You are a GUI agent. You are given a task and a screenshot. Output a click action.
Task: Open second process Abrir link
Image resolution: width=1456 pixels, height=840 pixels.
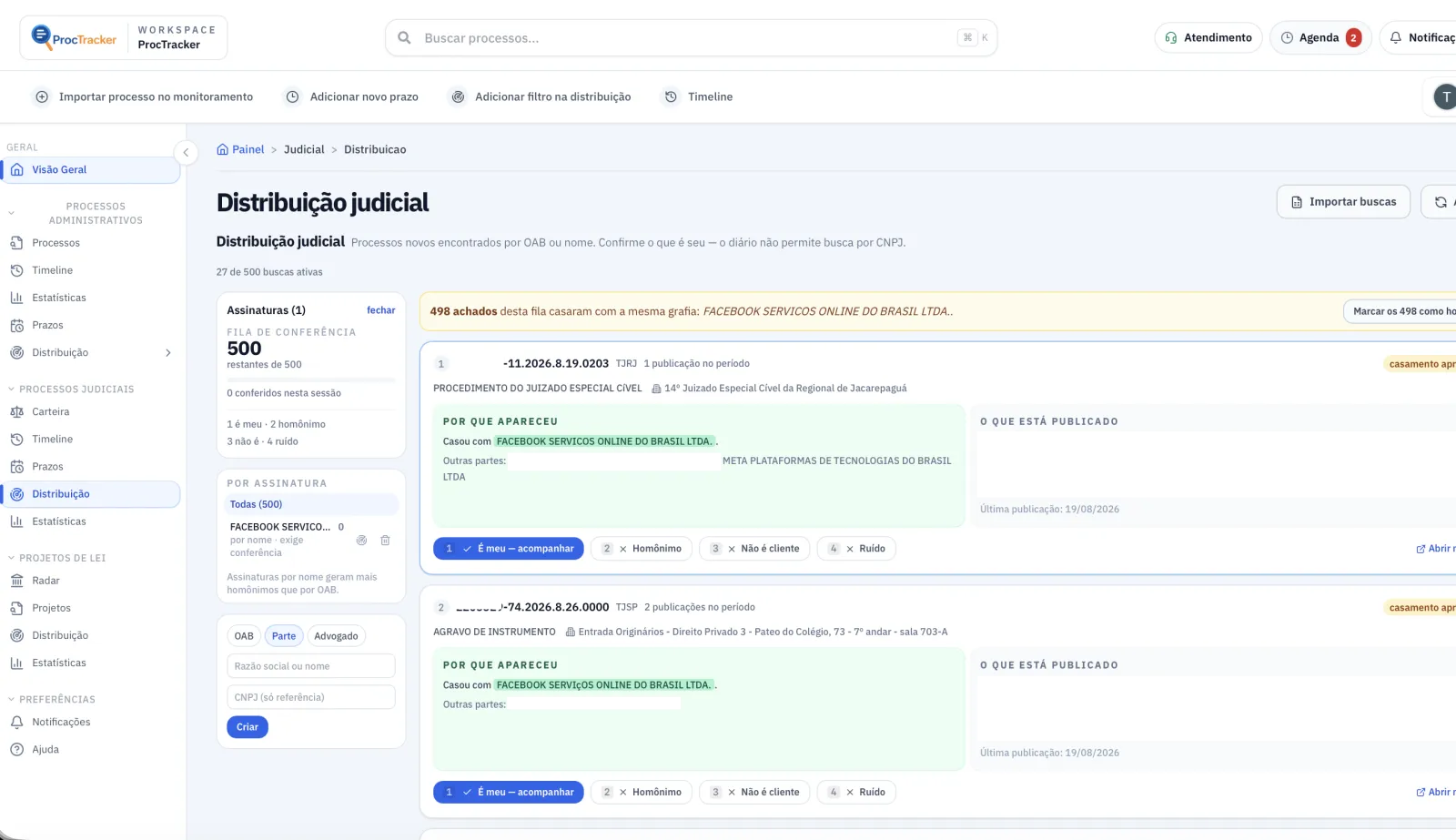[1436, 793]
